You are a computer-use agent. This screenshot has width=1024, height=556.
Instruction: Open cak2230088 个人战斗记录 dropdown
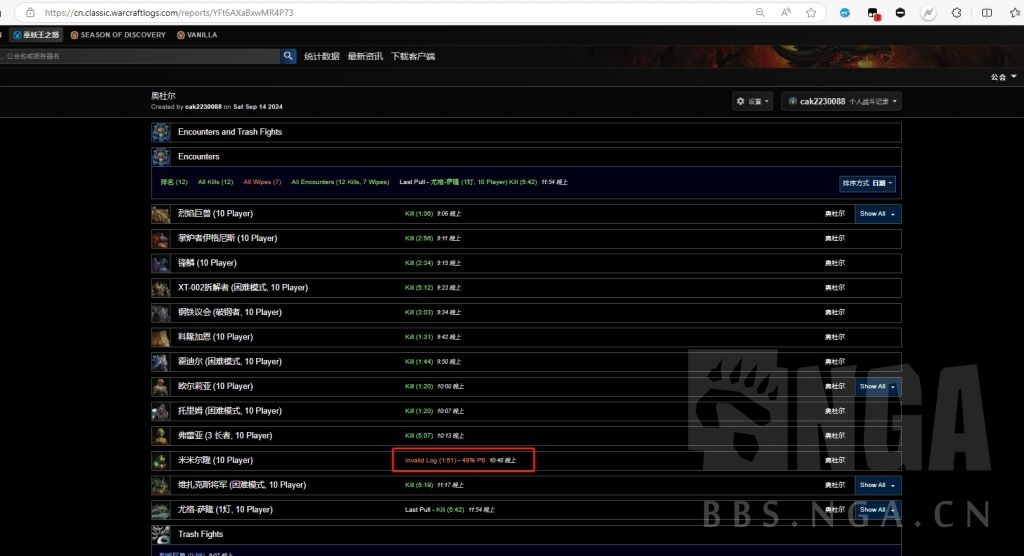point(841,101)
